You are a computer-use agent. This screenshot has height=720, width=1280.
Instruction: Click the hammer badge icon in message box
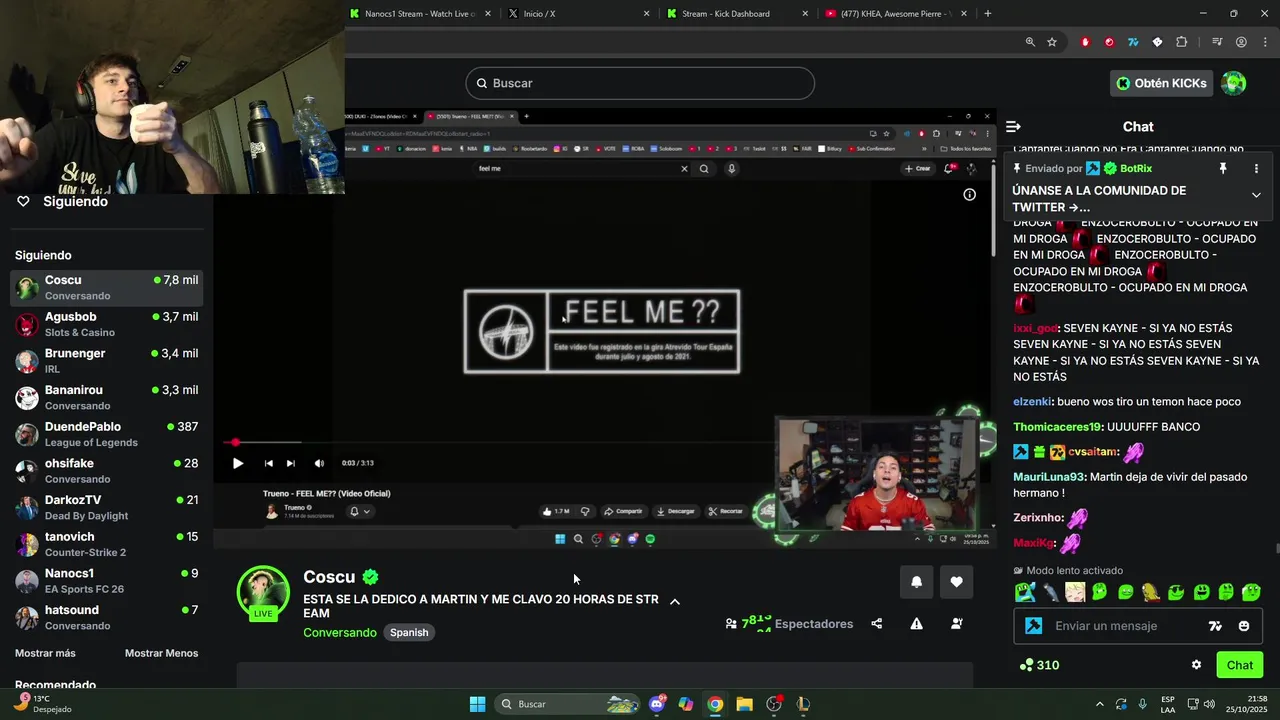point(1034,626)
